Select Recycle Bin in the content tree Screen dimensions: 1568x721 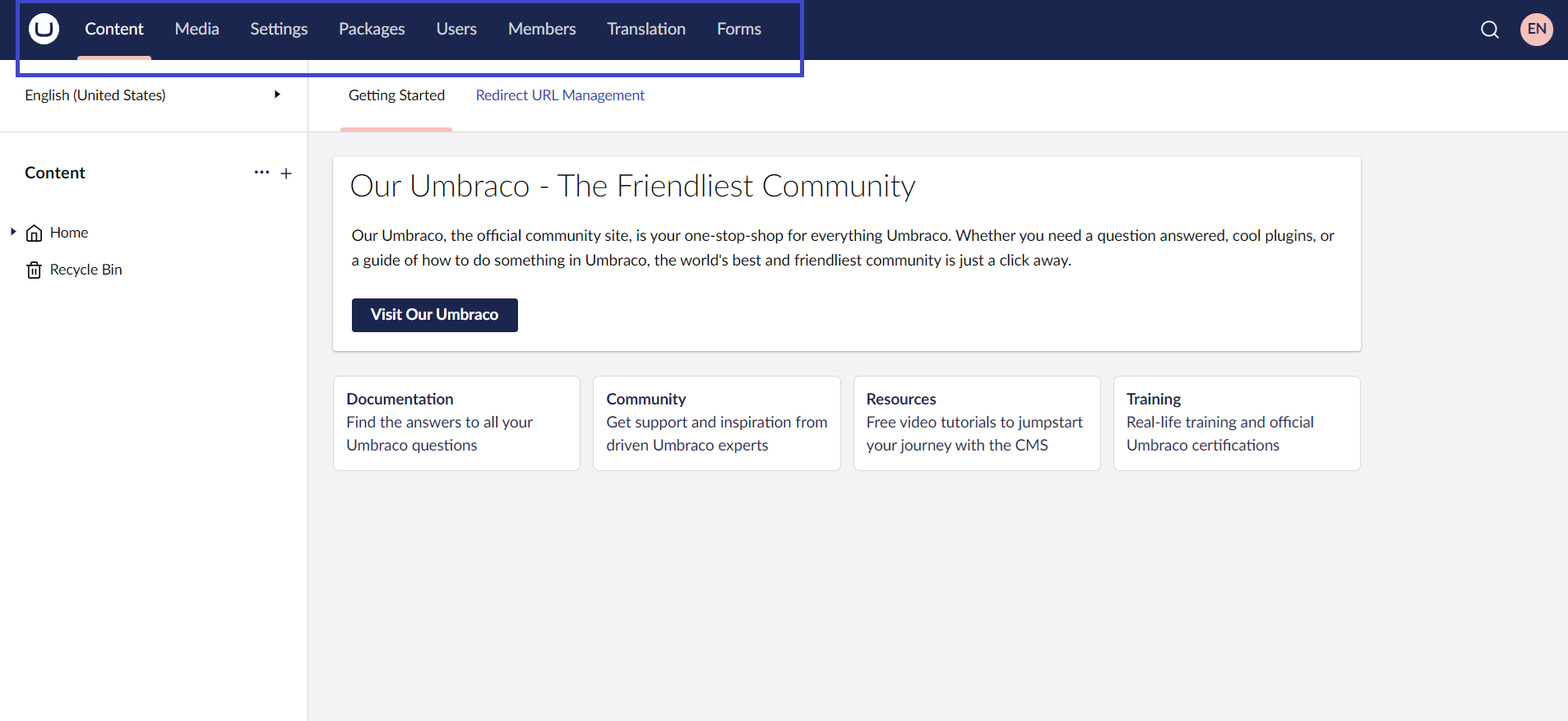(86, 270)
